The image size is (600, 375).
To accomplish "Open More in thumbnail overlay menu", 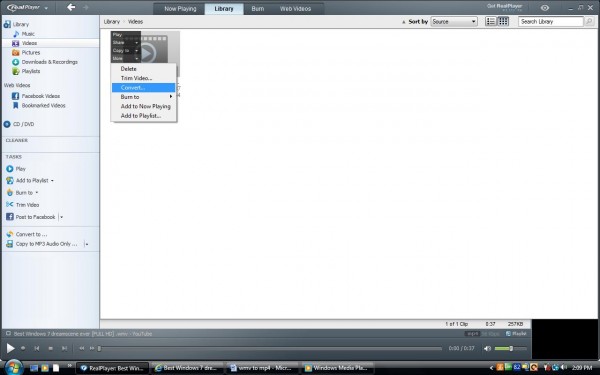I will coord(126,59).
